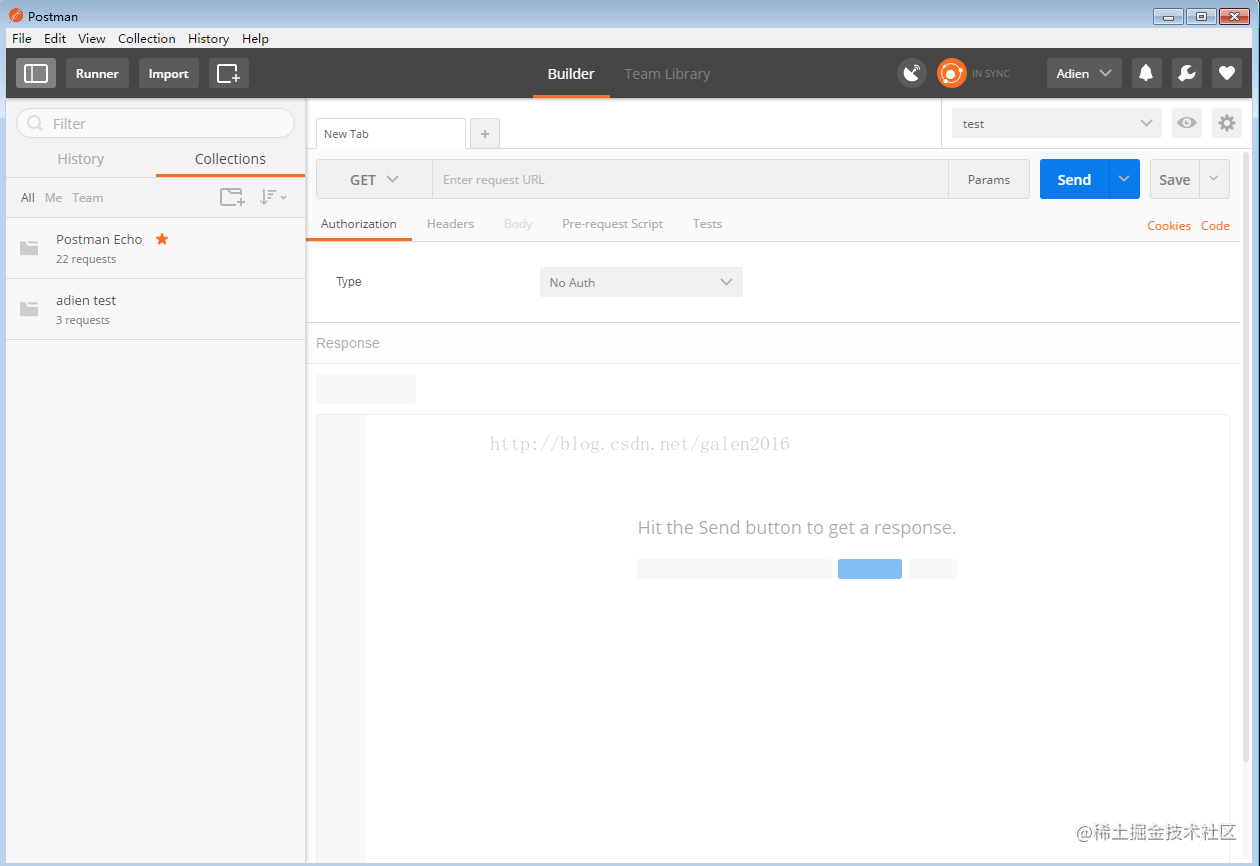Open the GET method dropdown

tap(372, 179)
